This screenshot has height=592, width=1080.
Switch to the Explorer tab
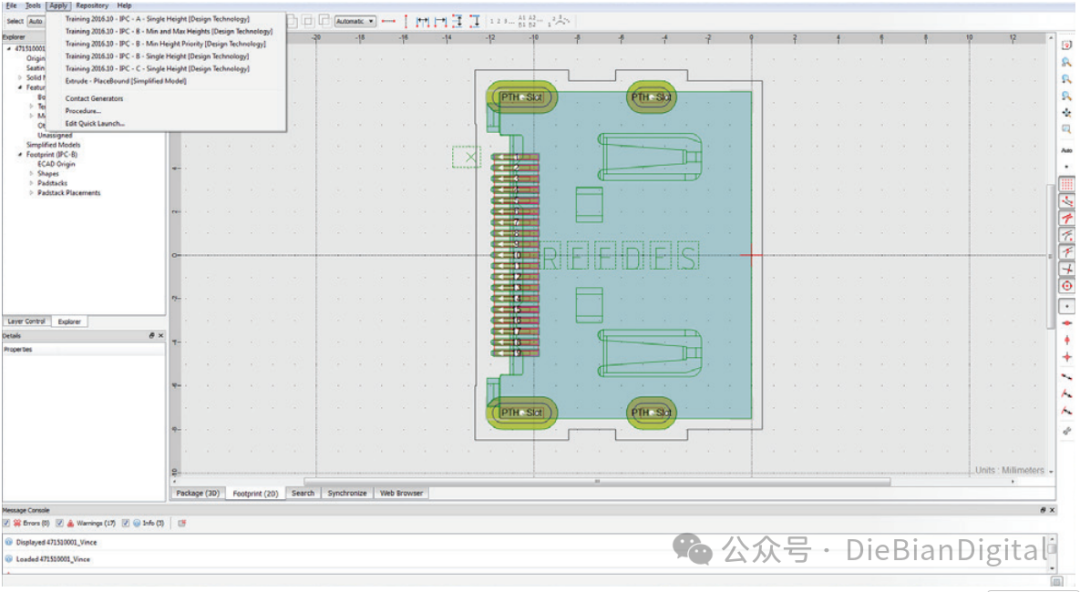69,322
